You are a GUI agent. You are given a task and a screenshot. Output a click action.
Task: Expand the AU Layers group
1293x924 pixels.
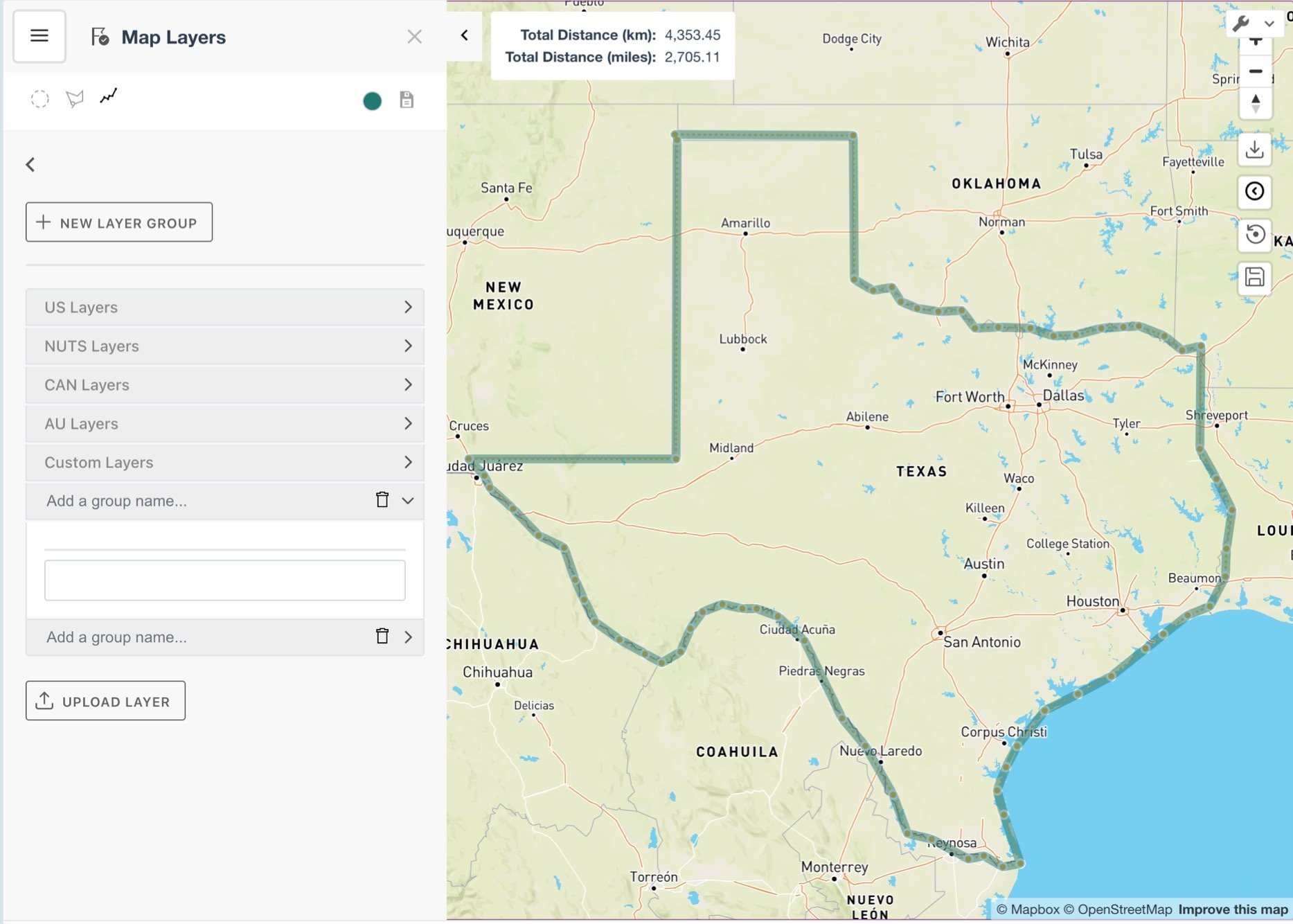[x=224, y=423]
